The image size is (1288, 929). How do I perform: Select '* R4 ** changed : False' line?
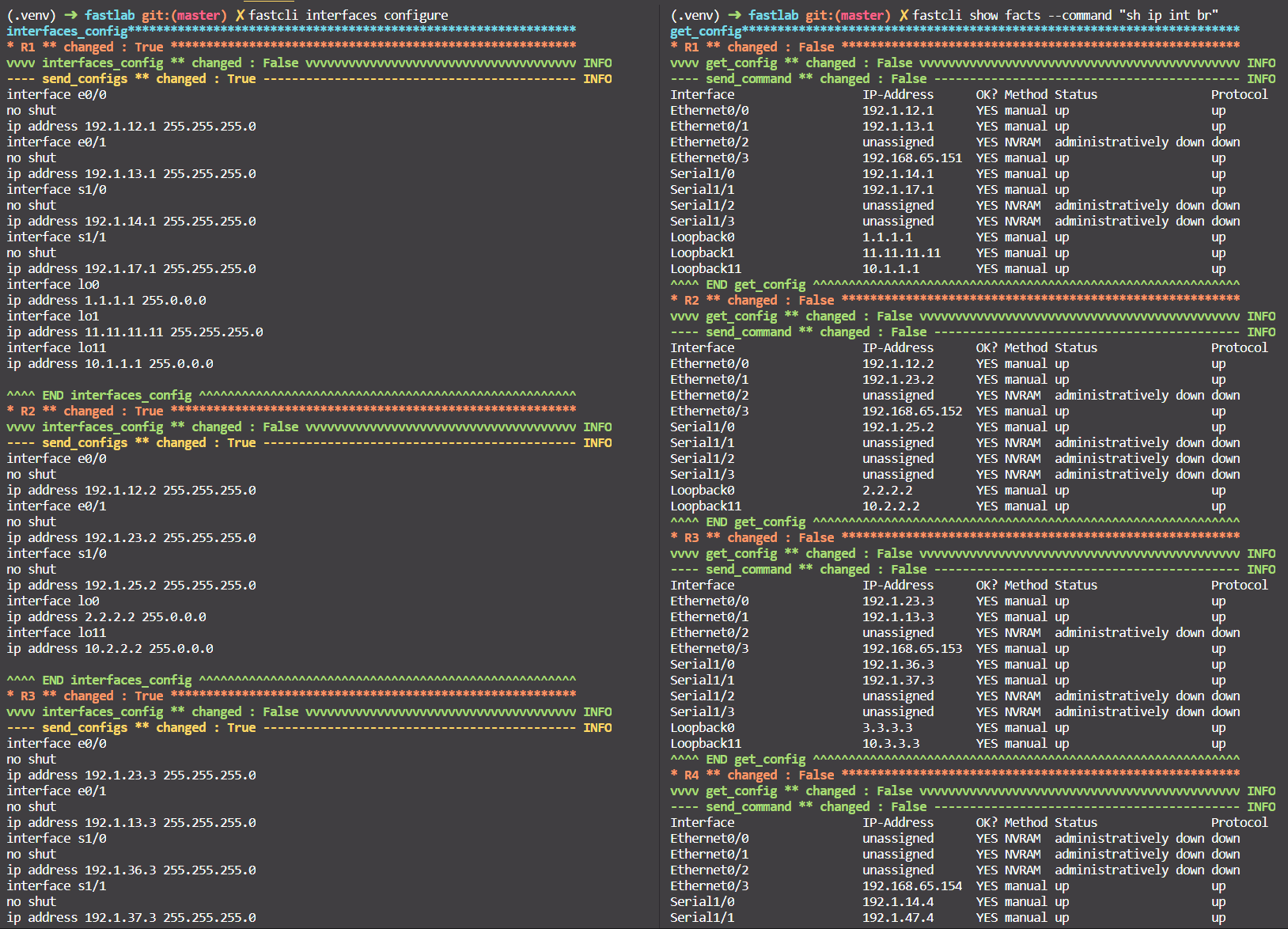click(x=955, y=775)
